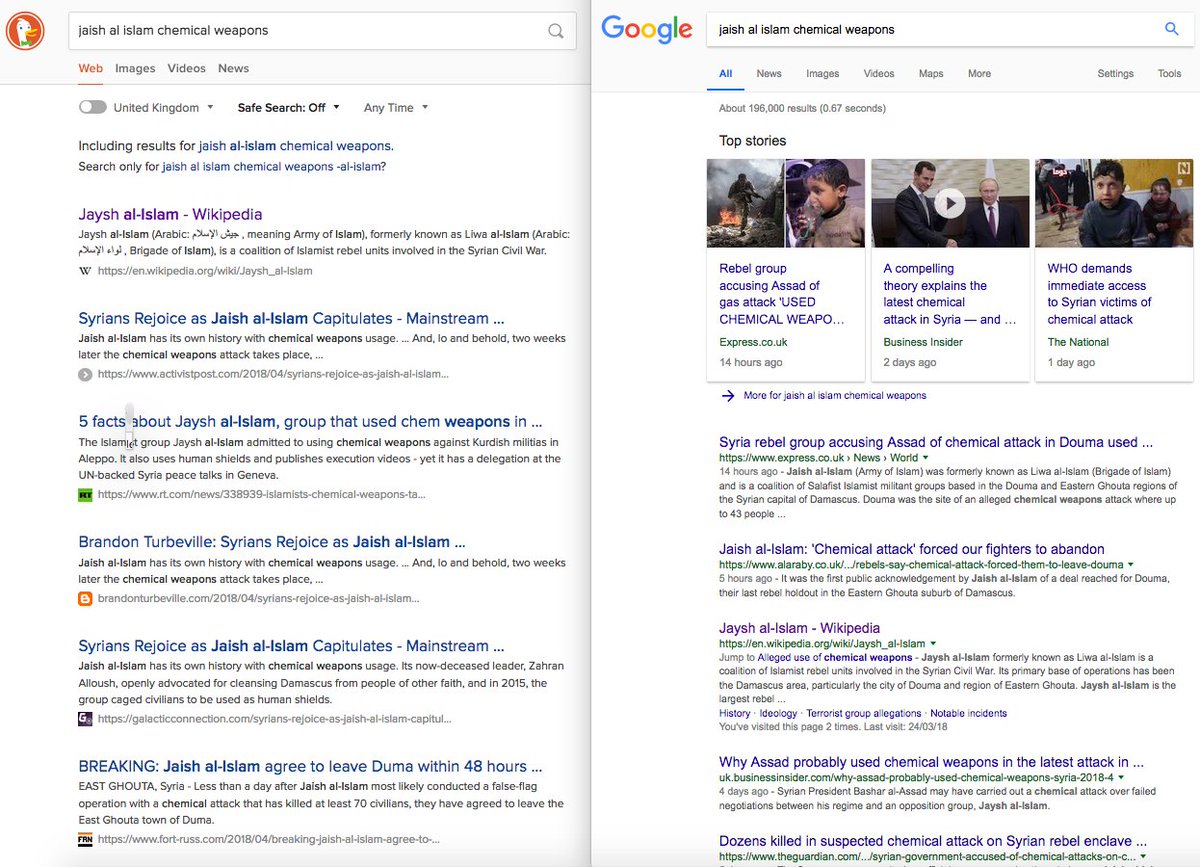The image size is (1200, 867).
Task: Open the Any Time filter dropdown
Action: click(396, 107)
